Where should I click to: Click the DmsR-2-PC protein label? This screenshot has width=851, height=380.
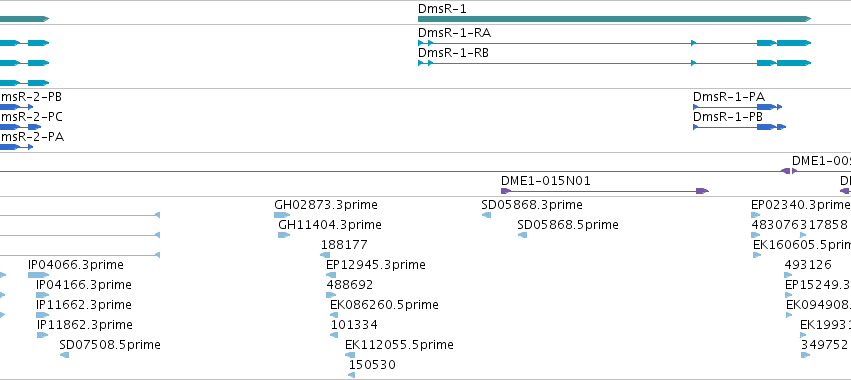(30, 117)
